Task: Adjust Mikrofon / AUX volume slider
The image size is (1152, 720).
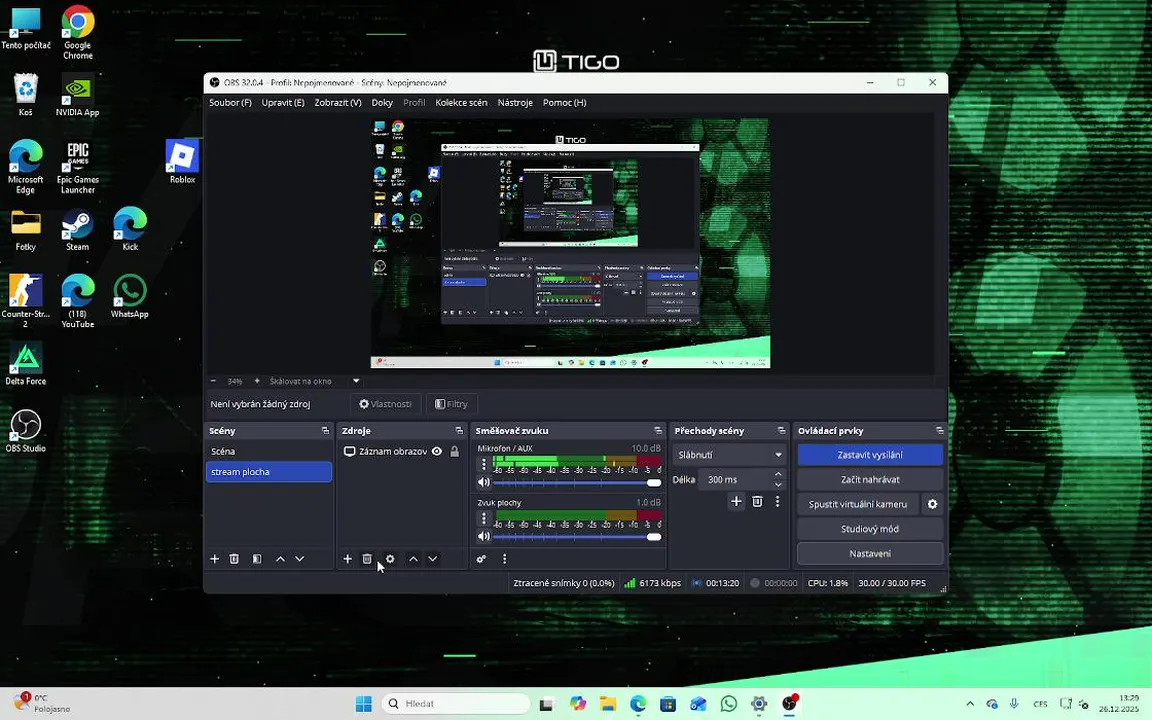Action: pyautogui.click(x=577, y=483)
